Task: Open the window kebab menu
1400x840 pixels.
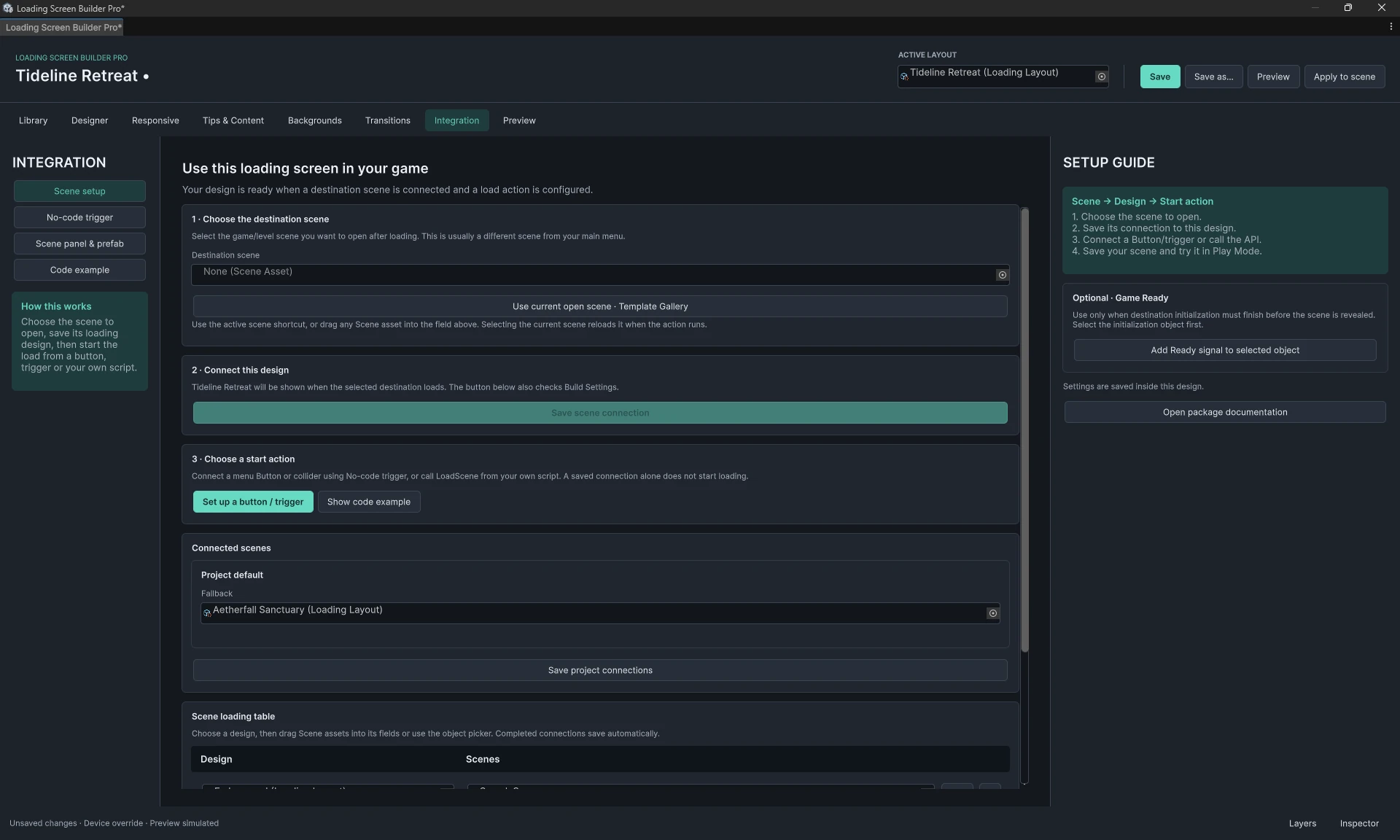Action: coord(1391,27)
